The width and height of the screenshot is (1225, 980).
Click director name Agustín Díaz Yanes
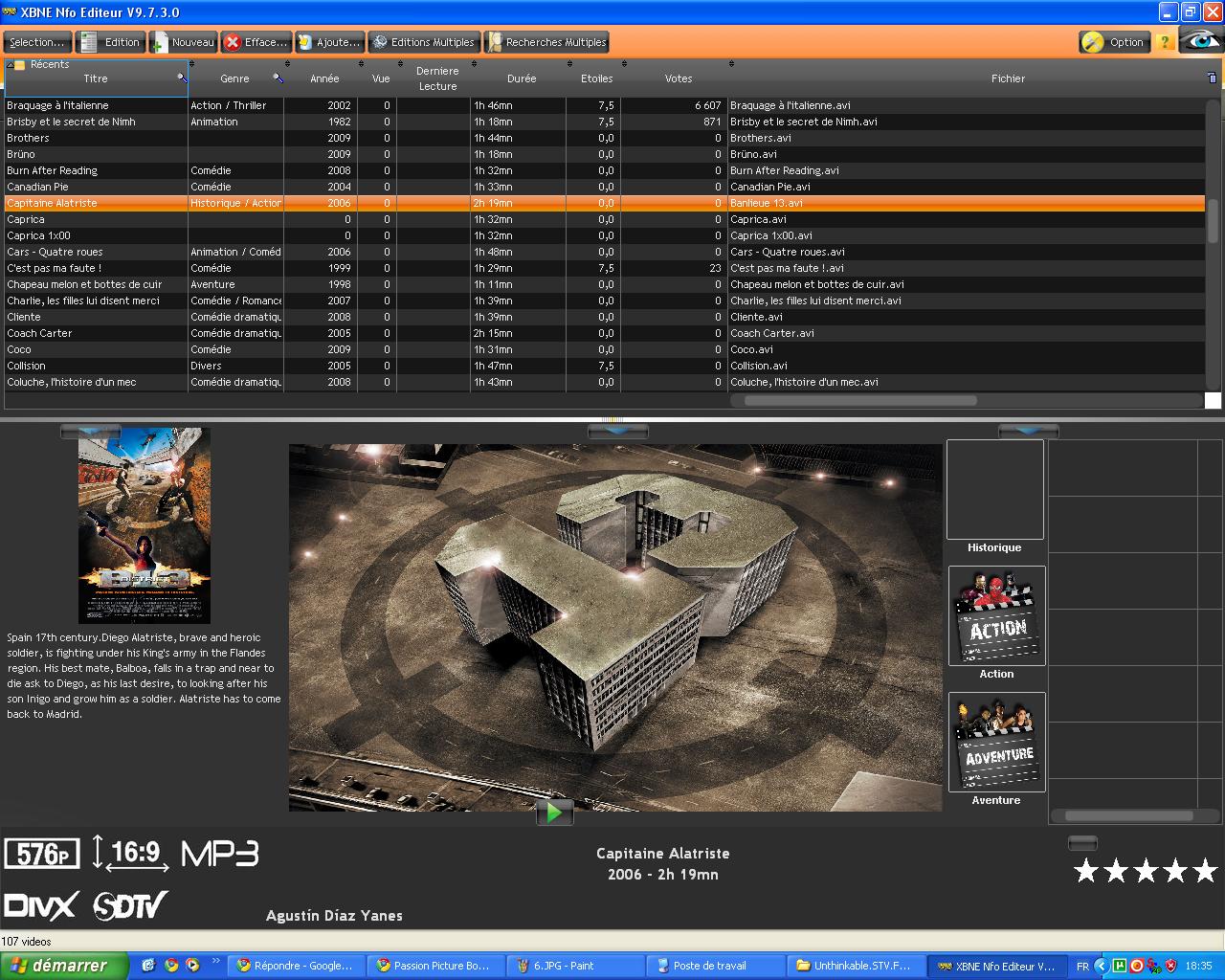coord(334,916)
